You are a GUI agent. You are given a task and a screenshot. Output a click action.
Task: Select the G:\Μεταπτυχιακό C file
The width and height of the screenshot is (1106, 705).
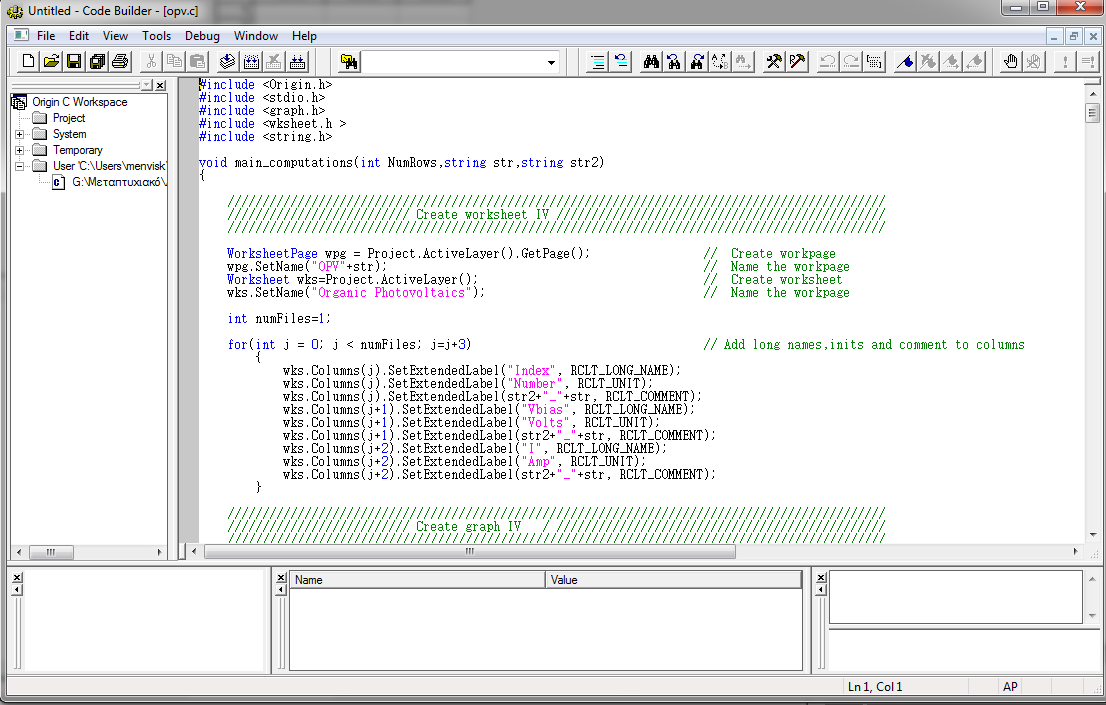point(119,182)
